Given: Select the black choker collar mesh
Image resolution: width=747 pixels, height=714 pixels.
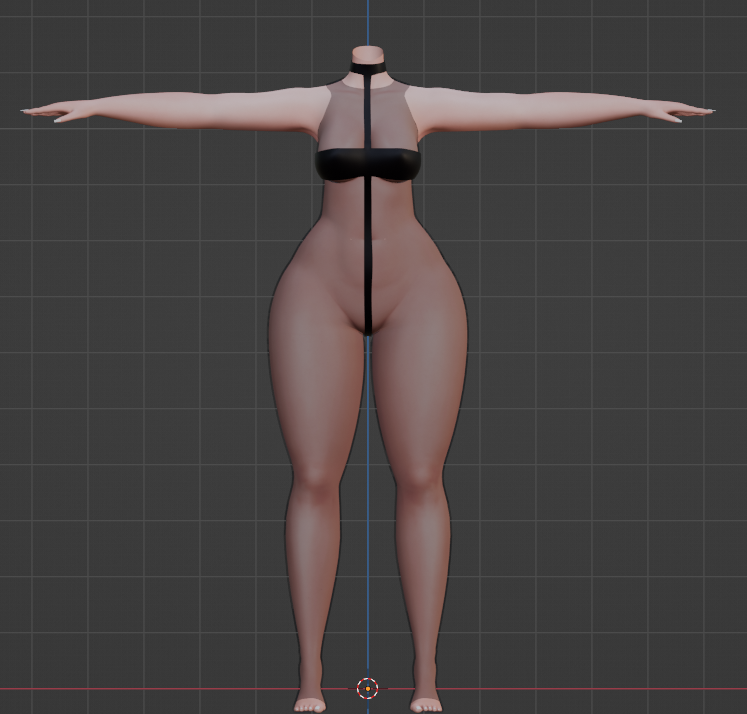Looking at the screenshot, I should [x=368, y=67].
